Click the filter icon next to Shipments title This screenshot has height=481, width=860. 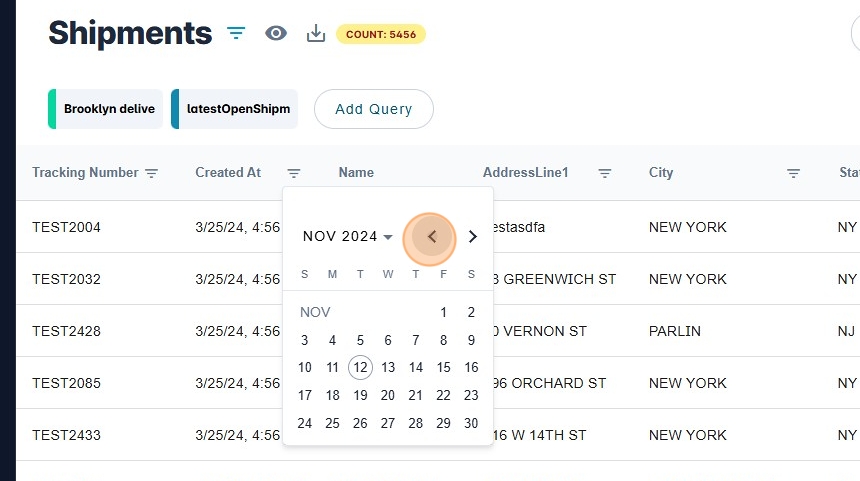[236, 33]
